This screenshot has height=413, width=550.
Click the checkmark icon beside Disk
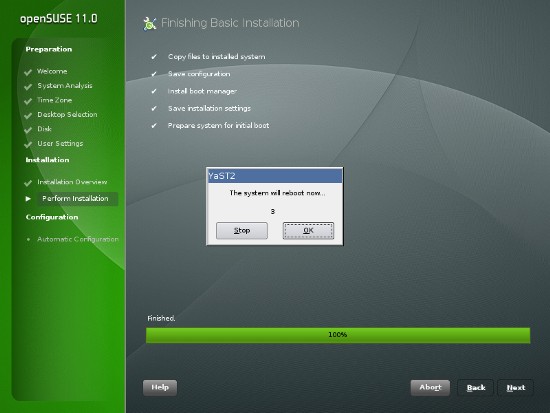pyautogui.click(x=28, y=130)
